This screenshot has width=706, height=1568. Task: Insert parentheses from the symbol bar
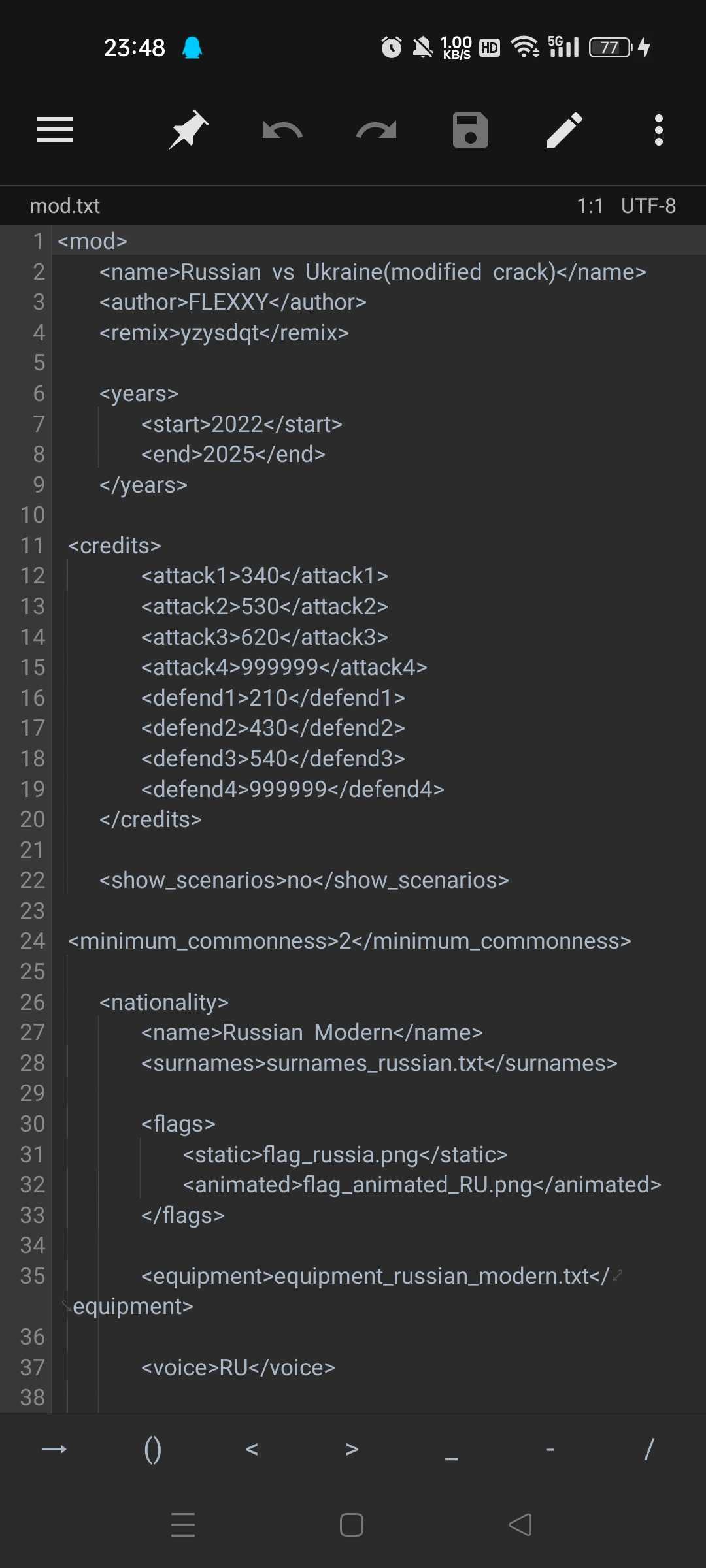(x=152, y=1449)
